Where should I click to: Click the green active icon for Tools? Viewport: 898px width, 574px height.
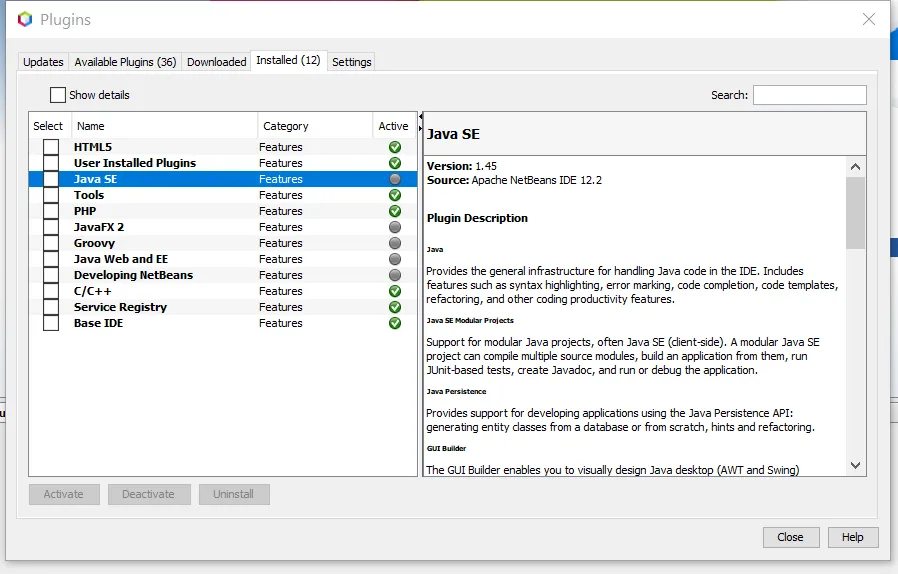pyautogui.click(x=395, y=195)
